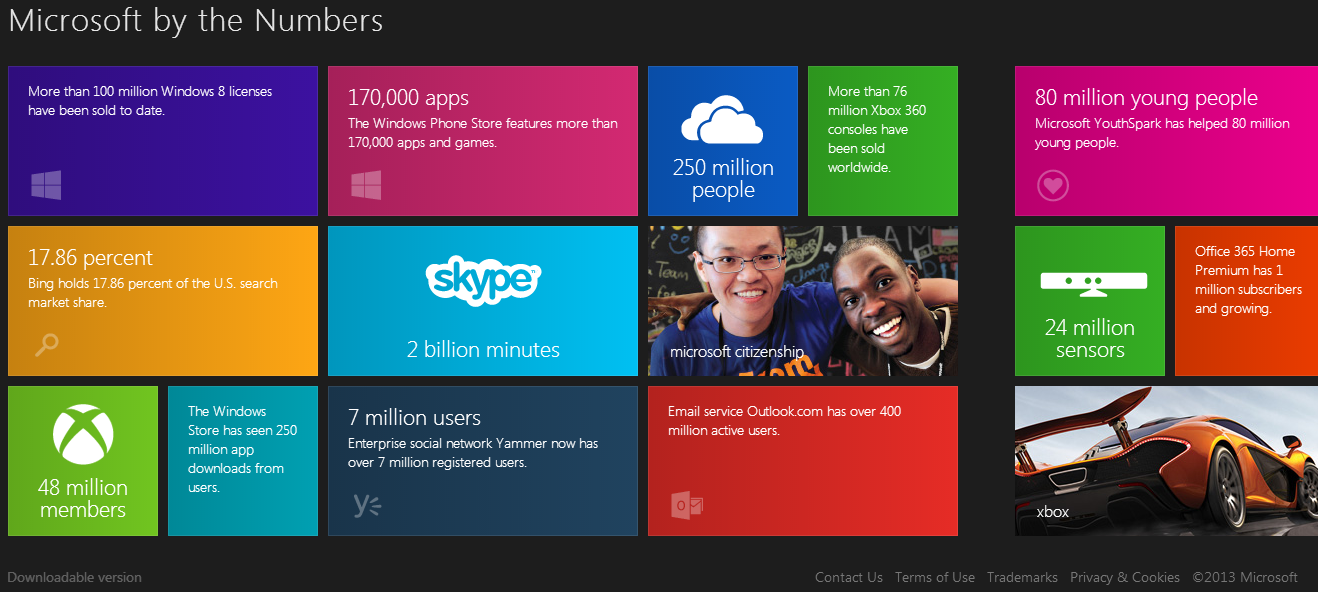Image resolution: width=1318 pixels, height=592 pixels.
Task: Click the Windows 8 licenses sold text
Action: click(x=150, y=101)
